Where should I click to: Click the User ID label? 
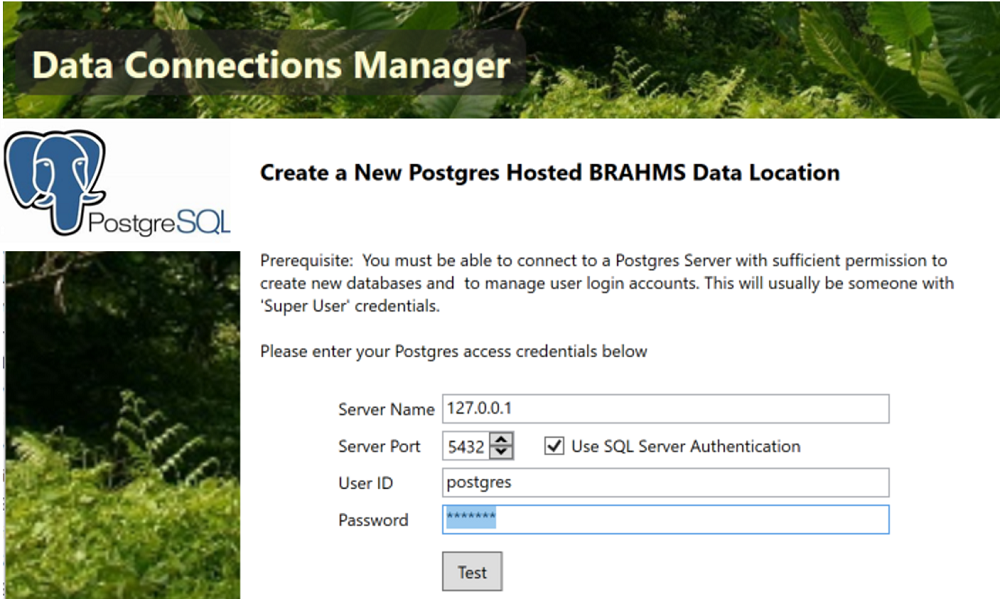coord(365,483)
